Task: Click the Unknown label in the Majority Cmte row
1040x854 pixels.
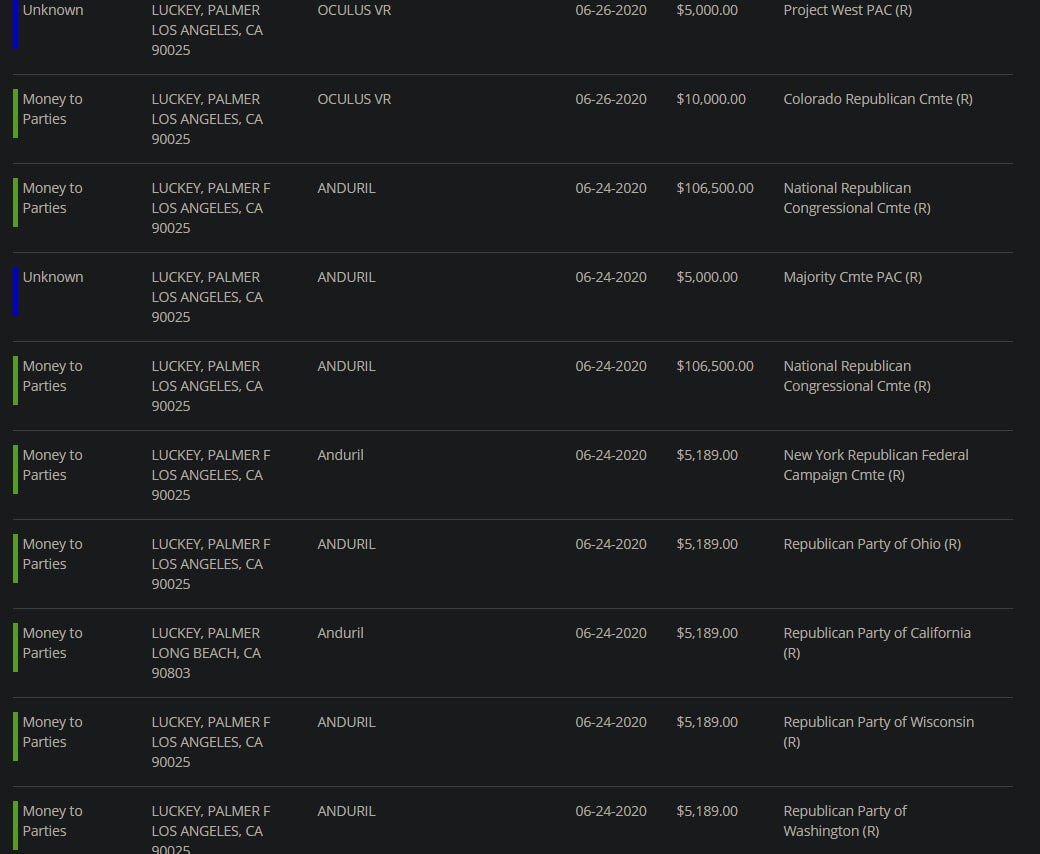Action: (53, 277)
